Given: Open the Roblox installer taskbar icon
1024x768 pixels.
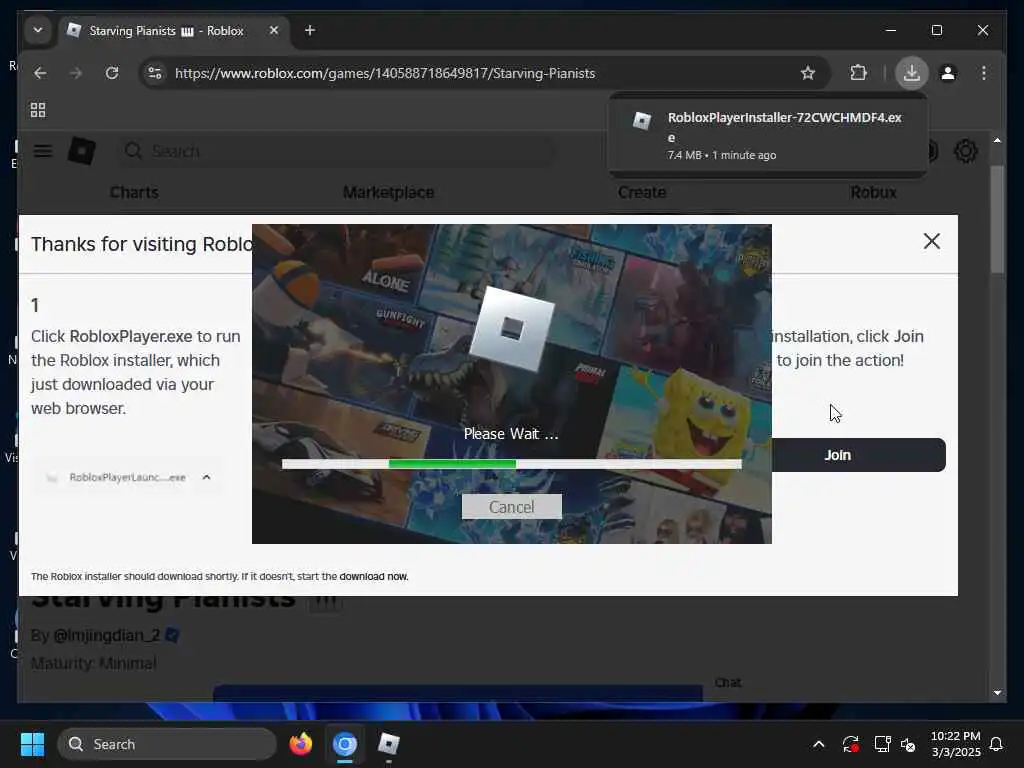Looking at the screenshot, I should pos(389,744).
